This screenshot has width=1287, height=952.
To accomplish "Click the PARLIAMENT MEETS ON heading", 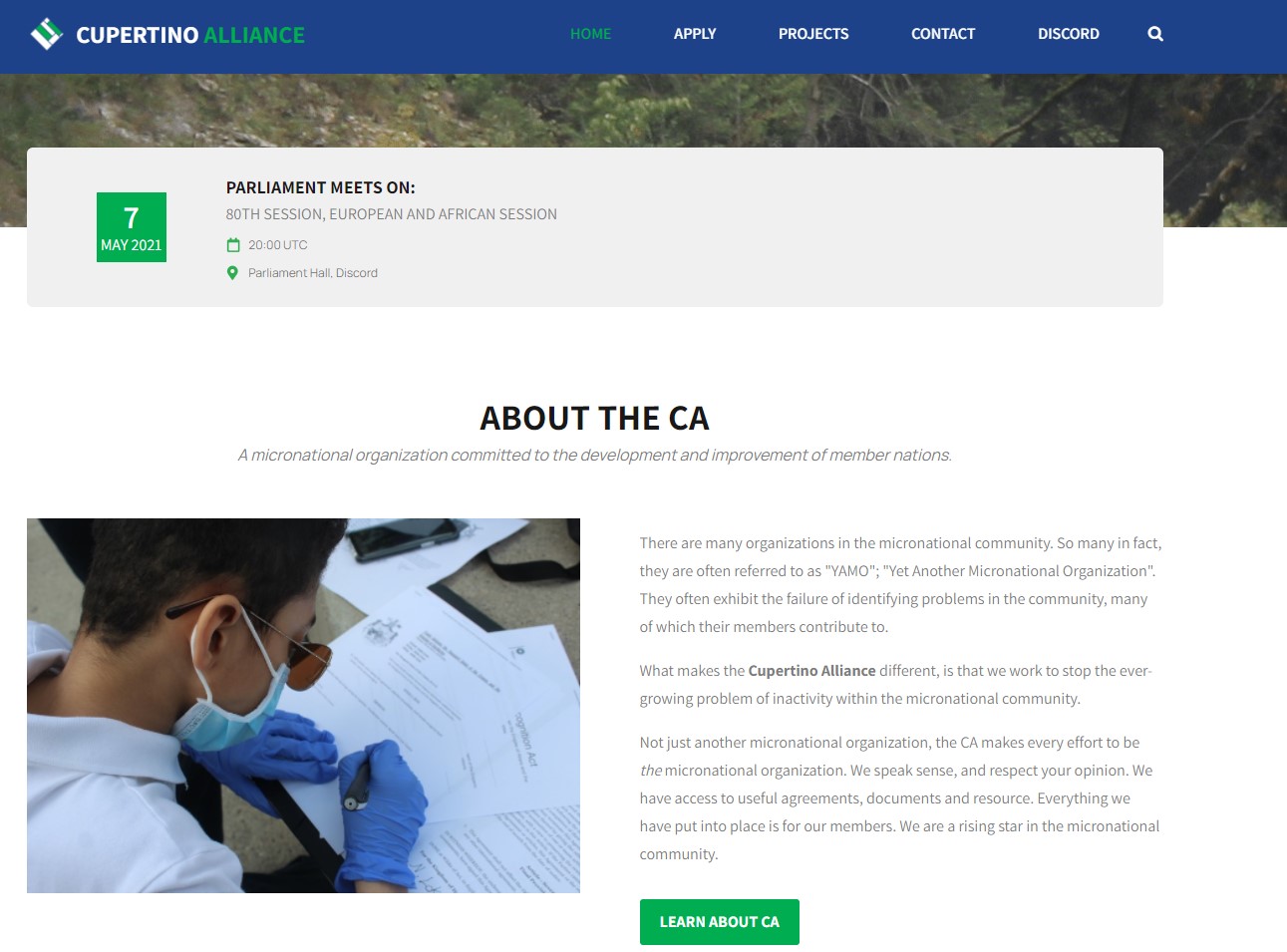I will coord(321,187).
